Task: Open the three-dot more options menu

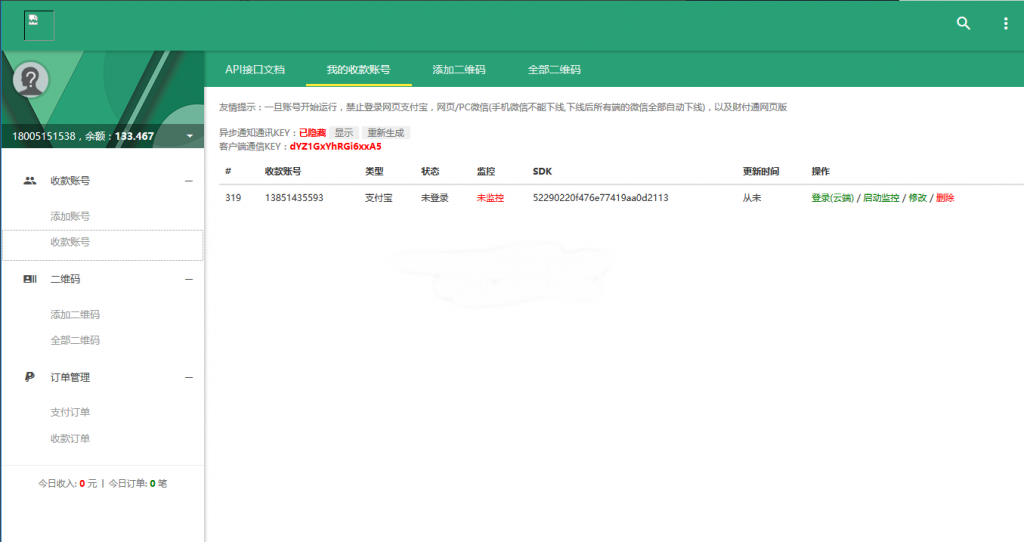Action: [x=1005, y=24]
